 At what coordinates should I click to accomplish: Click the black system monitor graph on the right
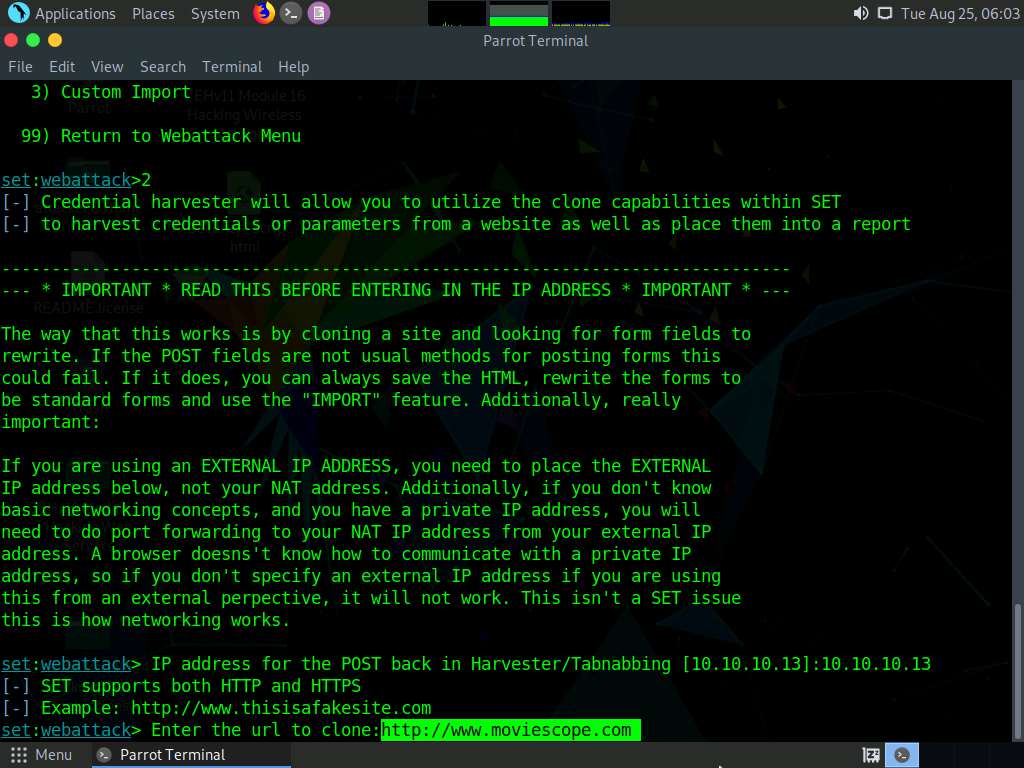pos(581,14)
